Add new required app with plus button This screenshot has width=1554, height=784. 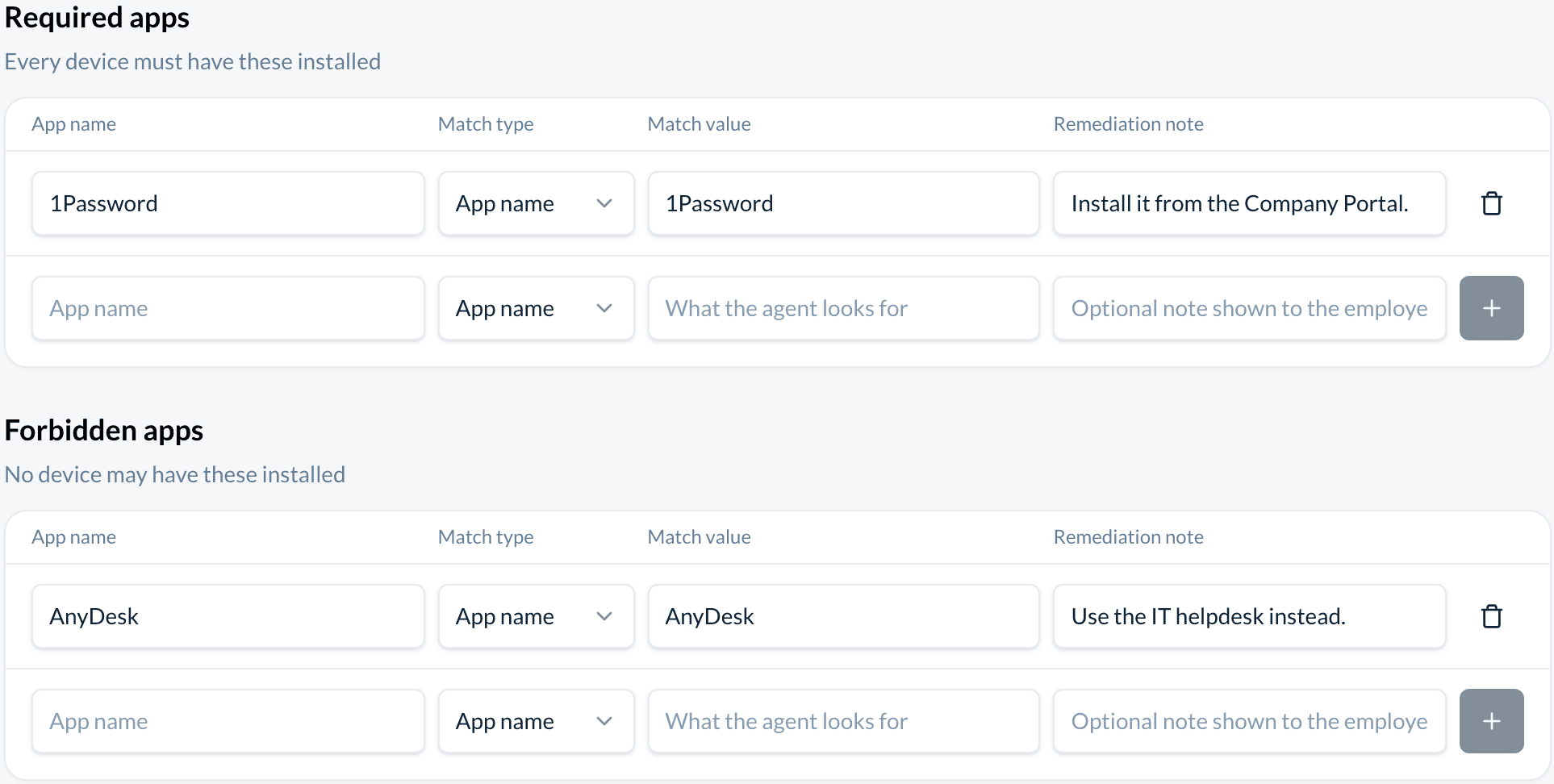coord(1491,308)
